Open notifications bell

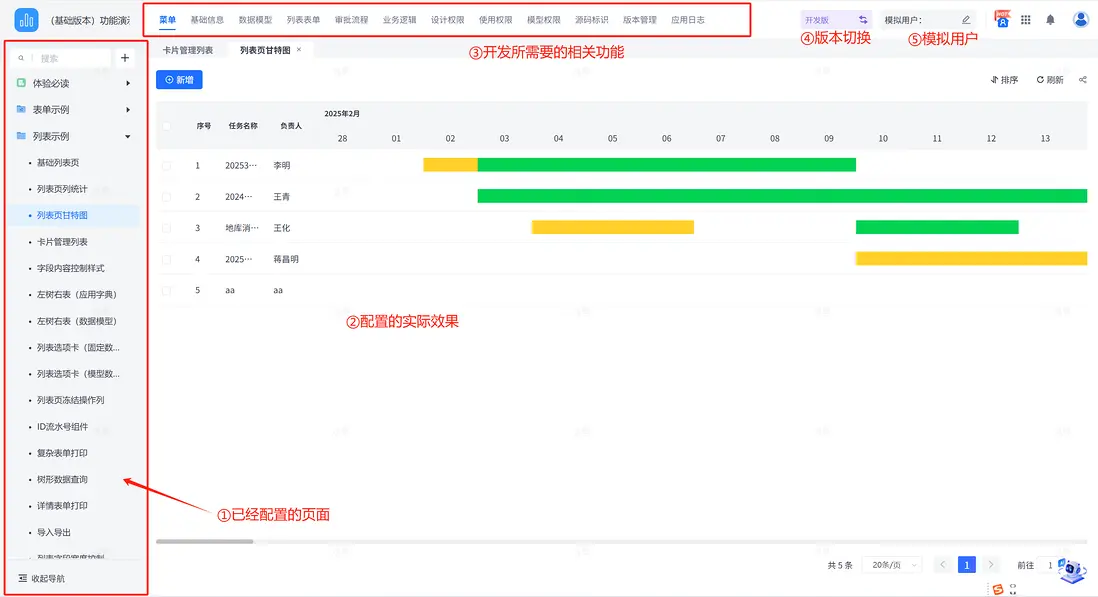[x=1050, y=20]
